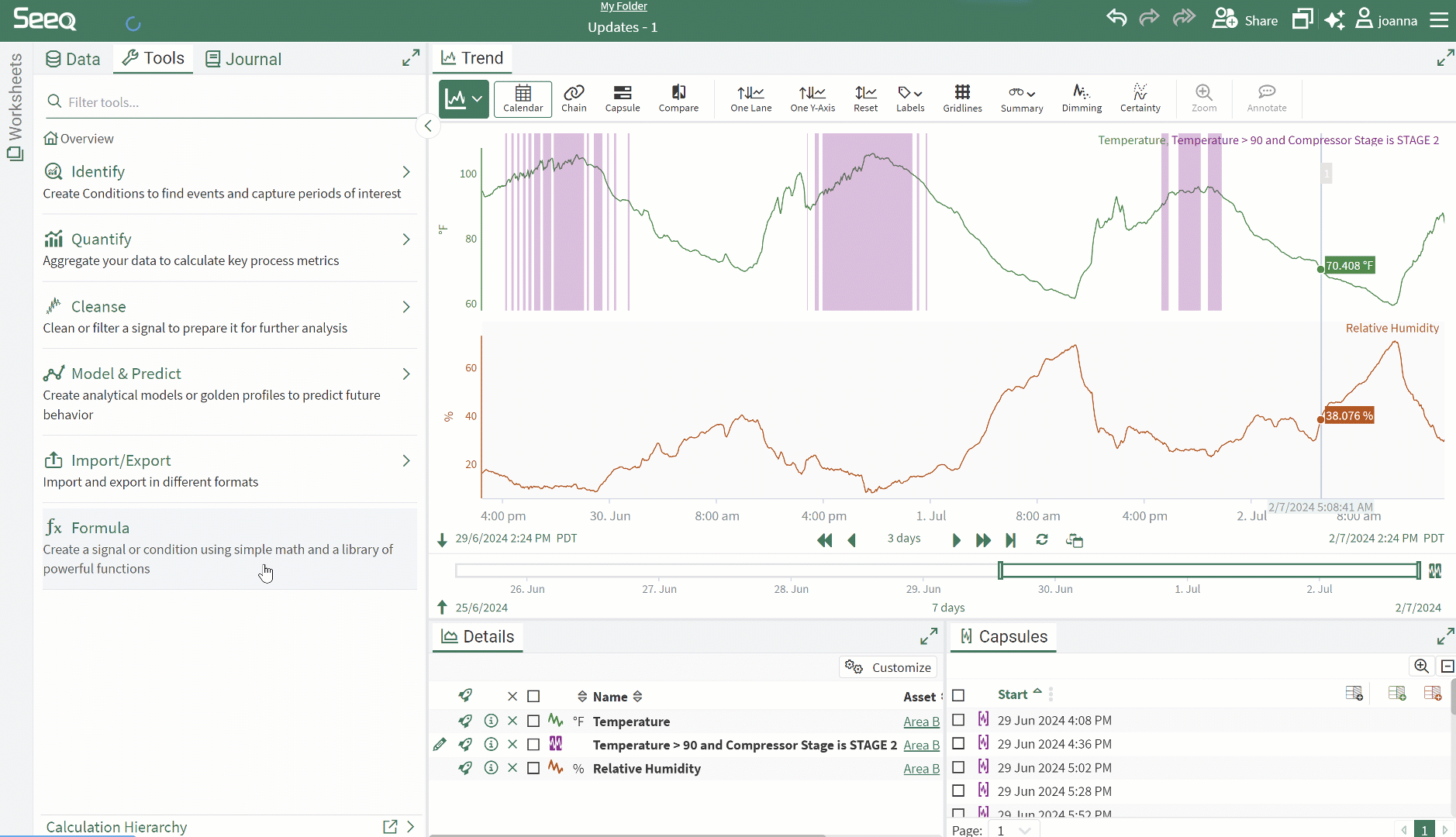Open the Area B asset link for Relative Humidity
The width and height of the screenshot is (1456, 837).
pyautogui.click(x=921, y=769)
